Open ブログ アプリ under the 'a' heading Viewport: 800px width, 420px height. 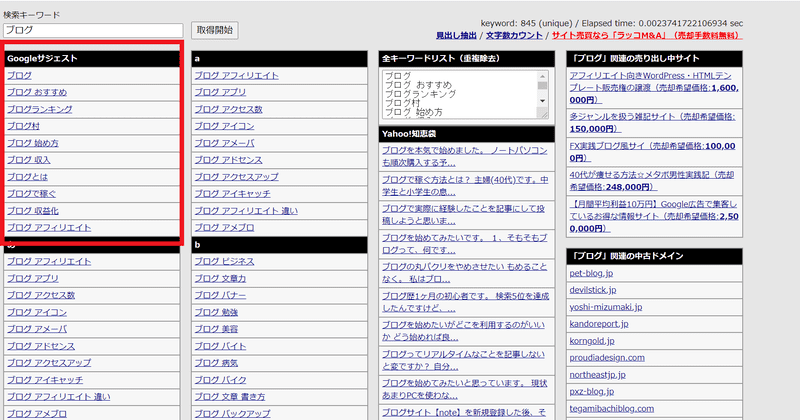(220, 92)
